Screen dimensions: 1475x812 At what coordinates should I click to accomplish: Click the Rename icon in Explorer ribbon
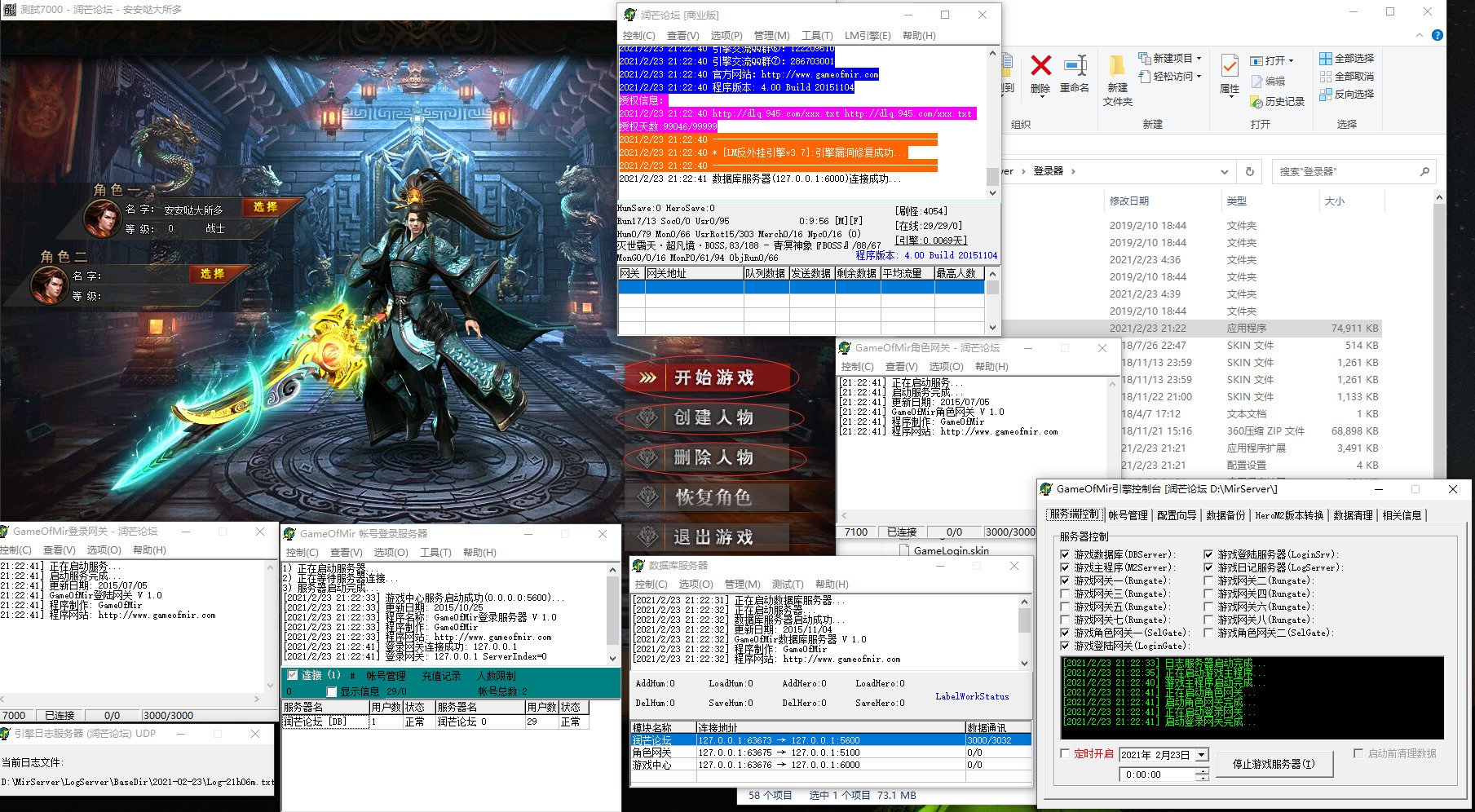[x=1075, y=65]
